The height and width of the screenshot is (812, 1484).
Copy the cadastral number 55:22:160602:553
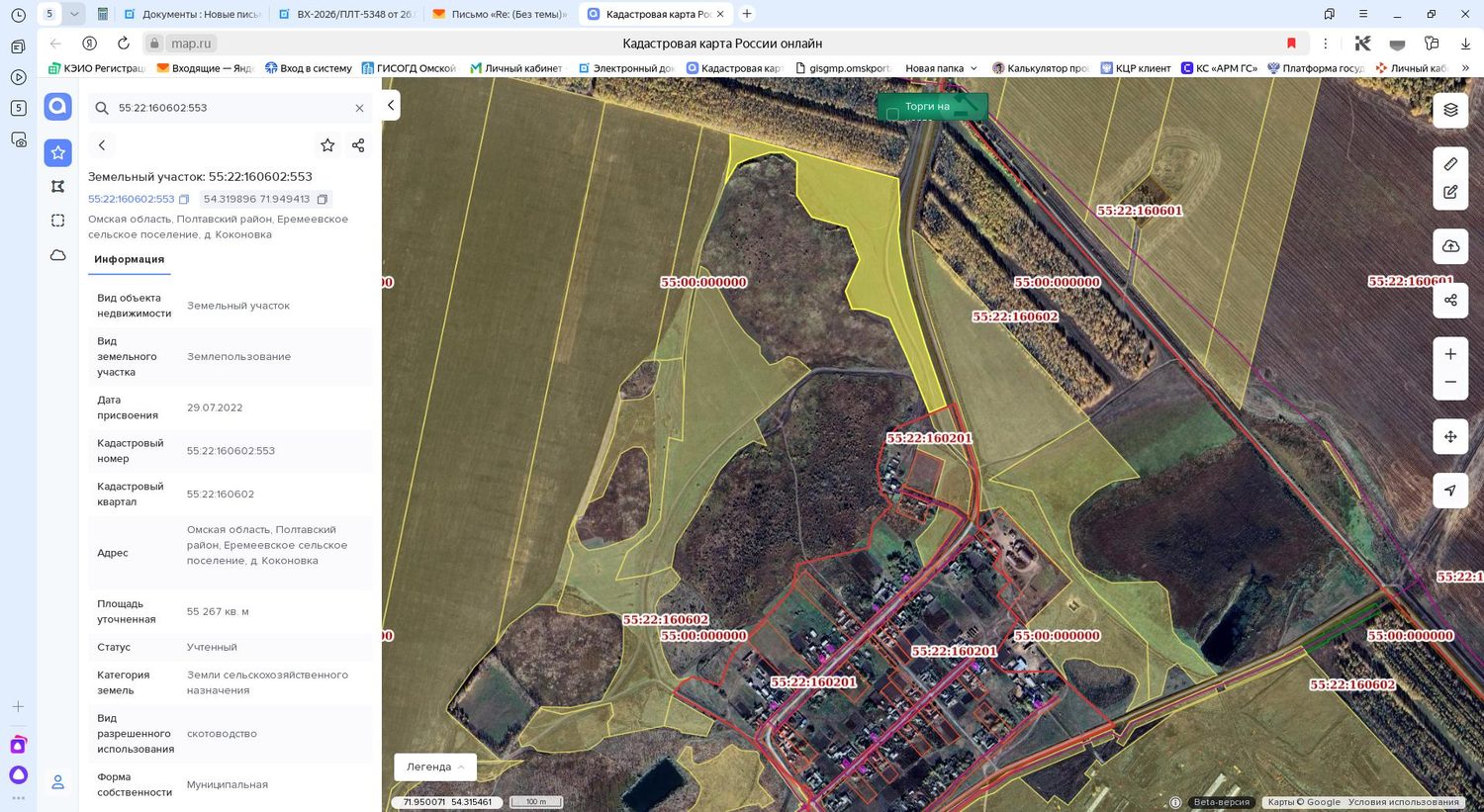tap(184, 199)
